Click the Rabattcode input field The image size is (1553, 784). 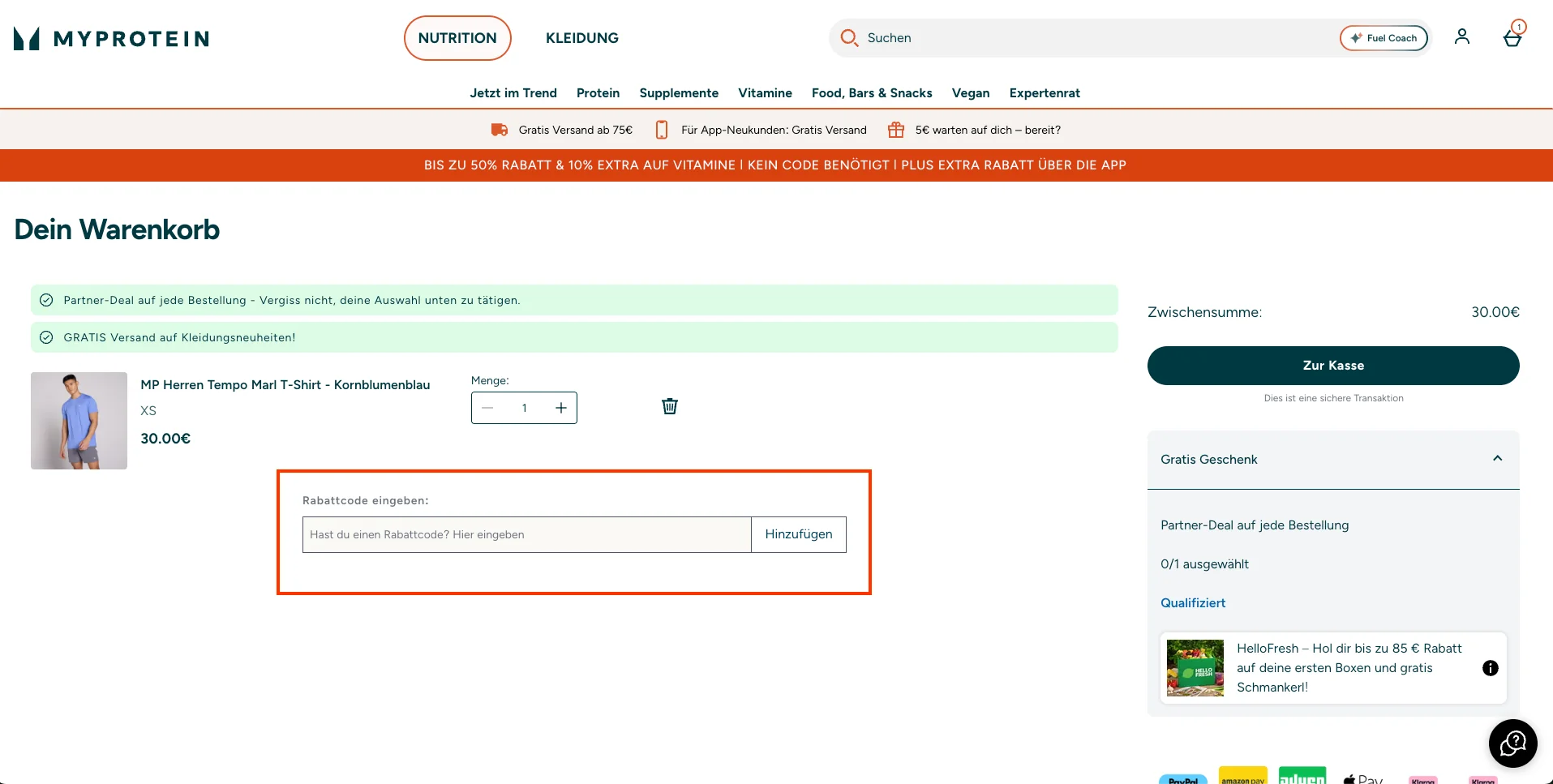[527, 535]
